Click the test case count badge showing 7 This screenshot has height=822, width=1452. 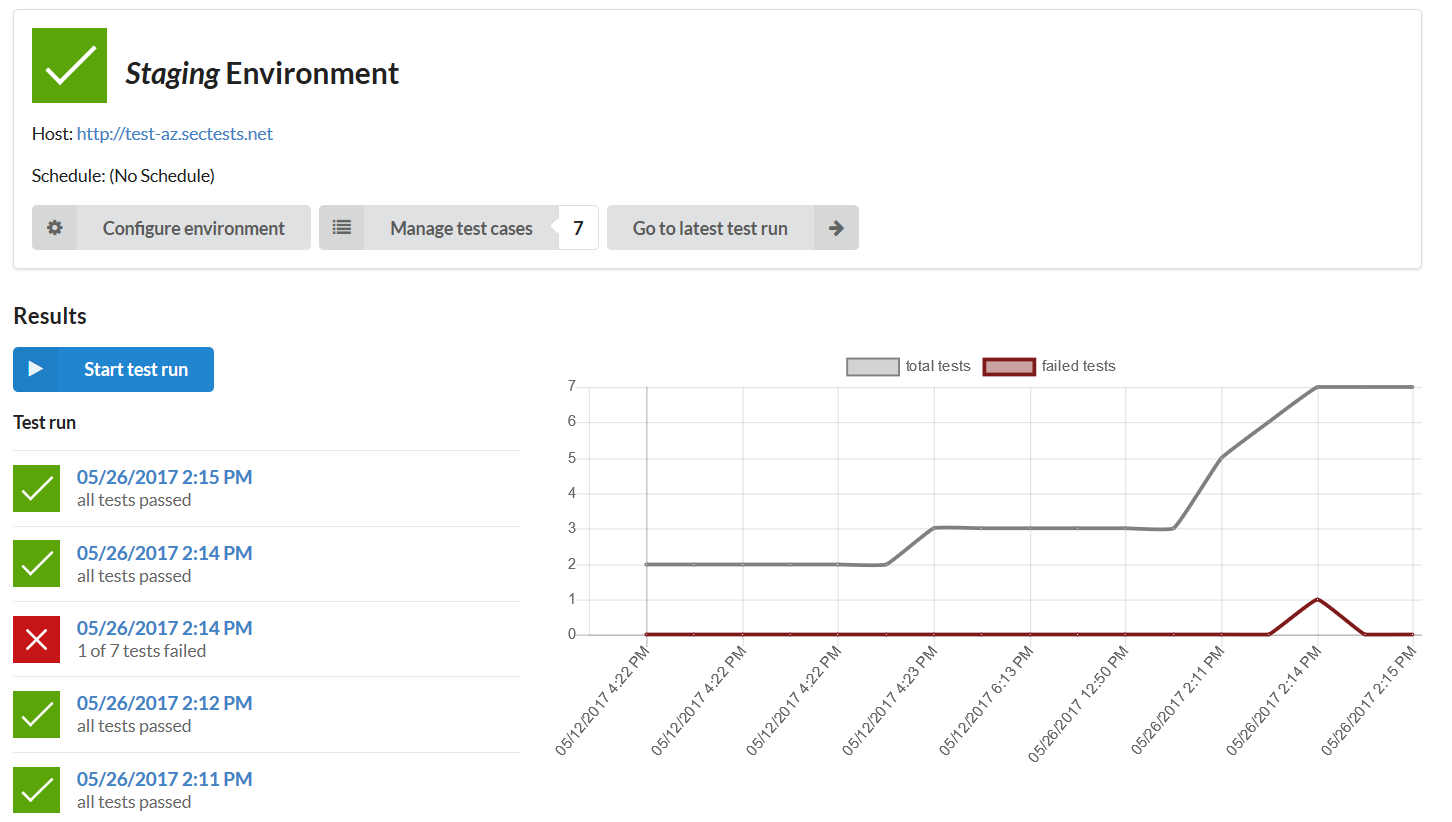pos(578,228)
